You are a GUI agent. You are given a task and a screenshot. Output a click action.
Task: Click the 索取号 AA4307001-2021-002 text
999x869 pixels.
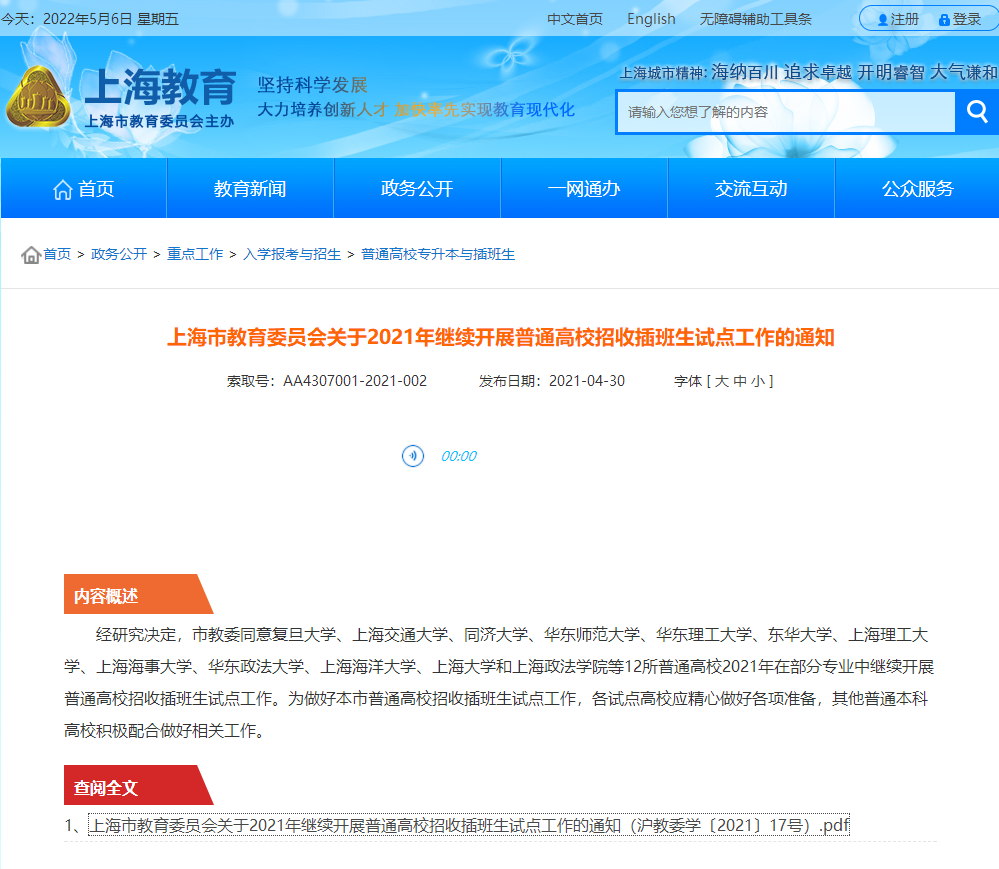pyautogui.click(x=327, y=381)
